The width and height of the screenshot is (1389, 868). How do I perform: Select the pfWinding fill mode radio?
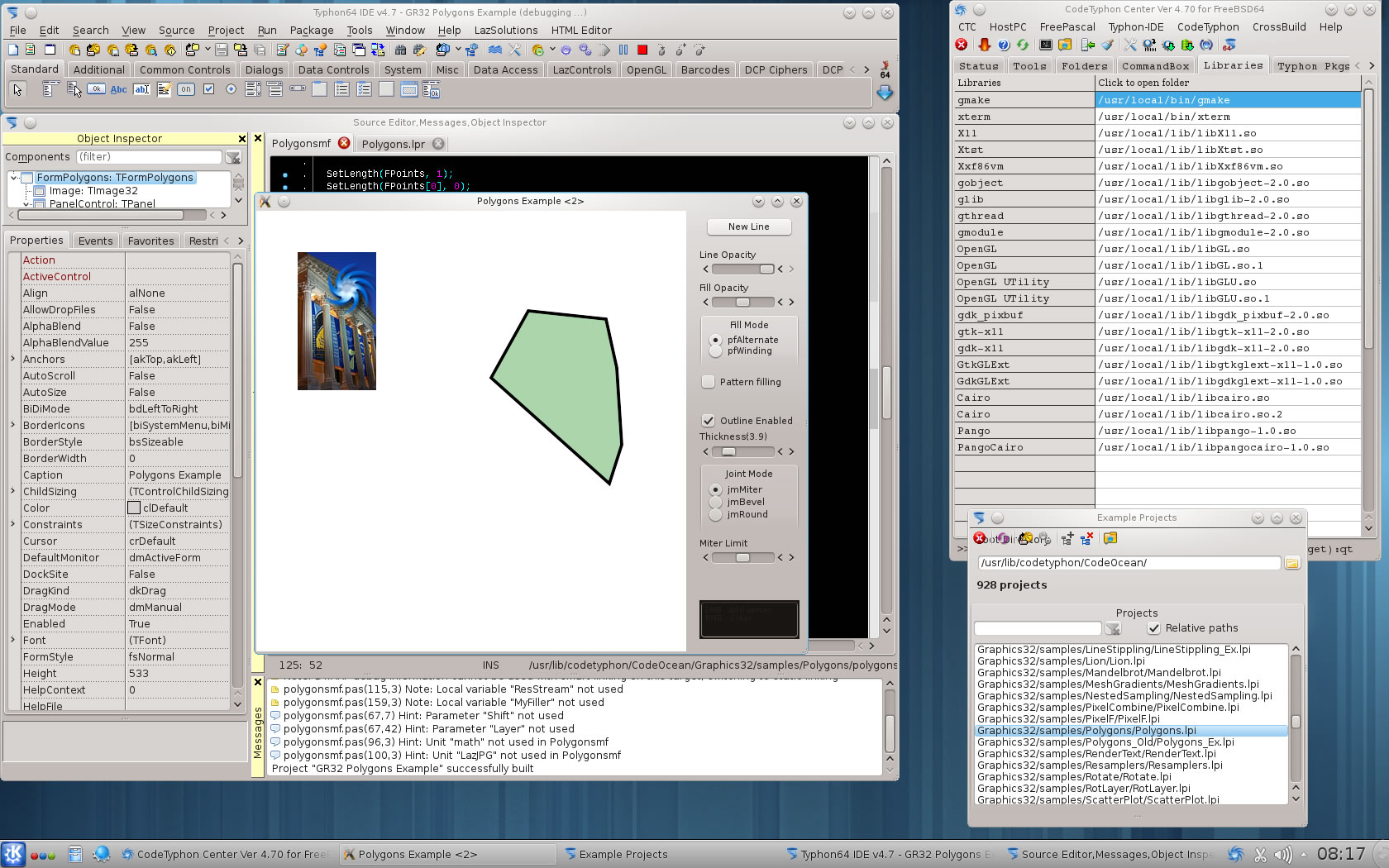coord(716,351)
